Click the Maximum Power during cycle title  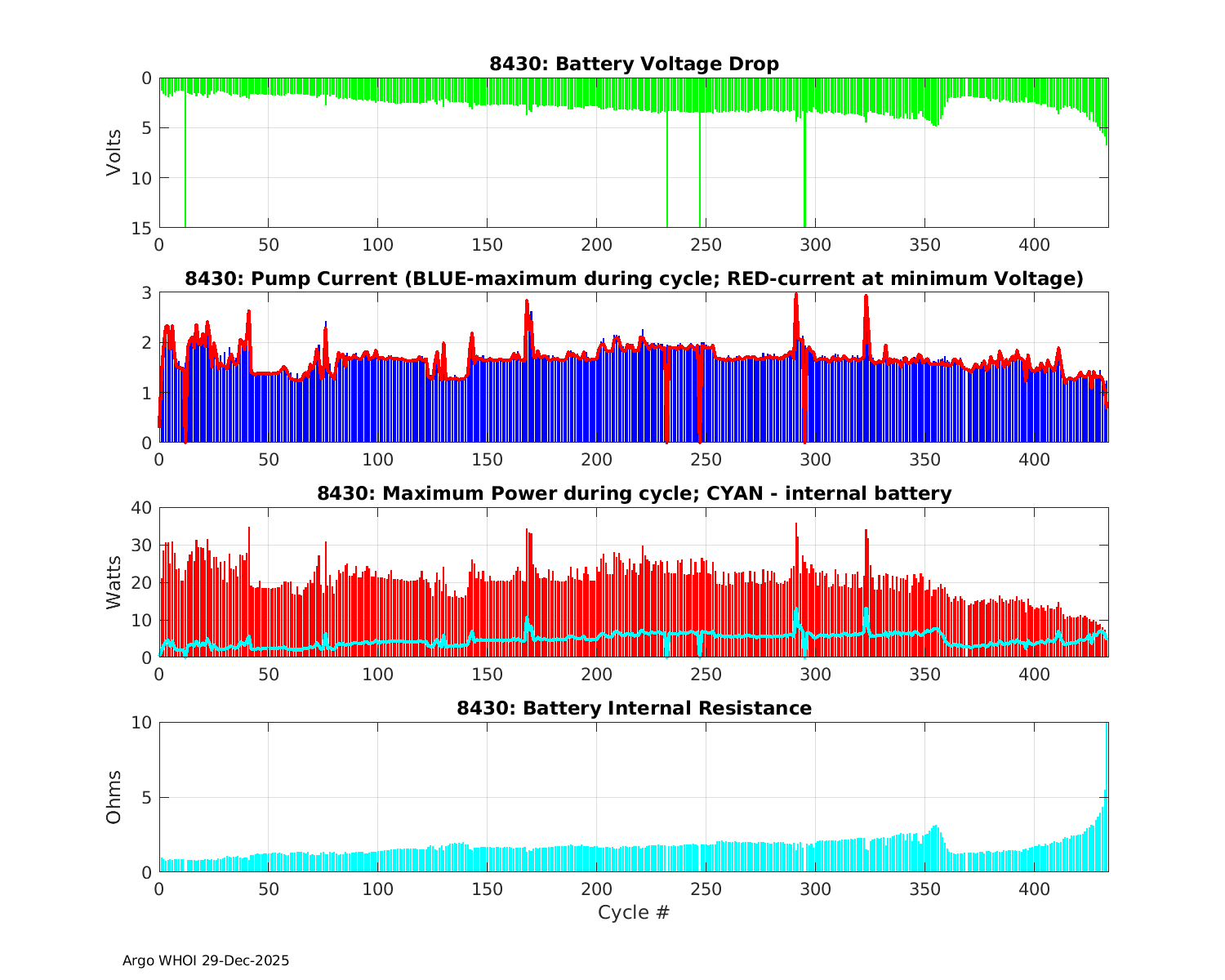(634, 493)
